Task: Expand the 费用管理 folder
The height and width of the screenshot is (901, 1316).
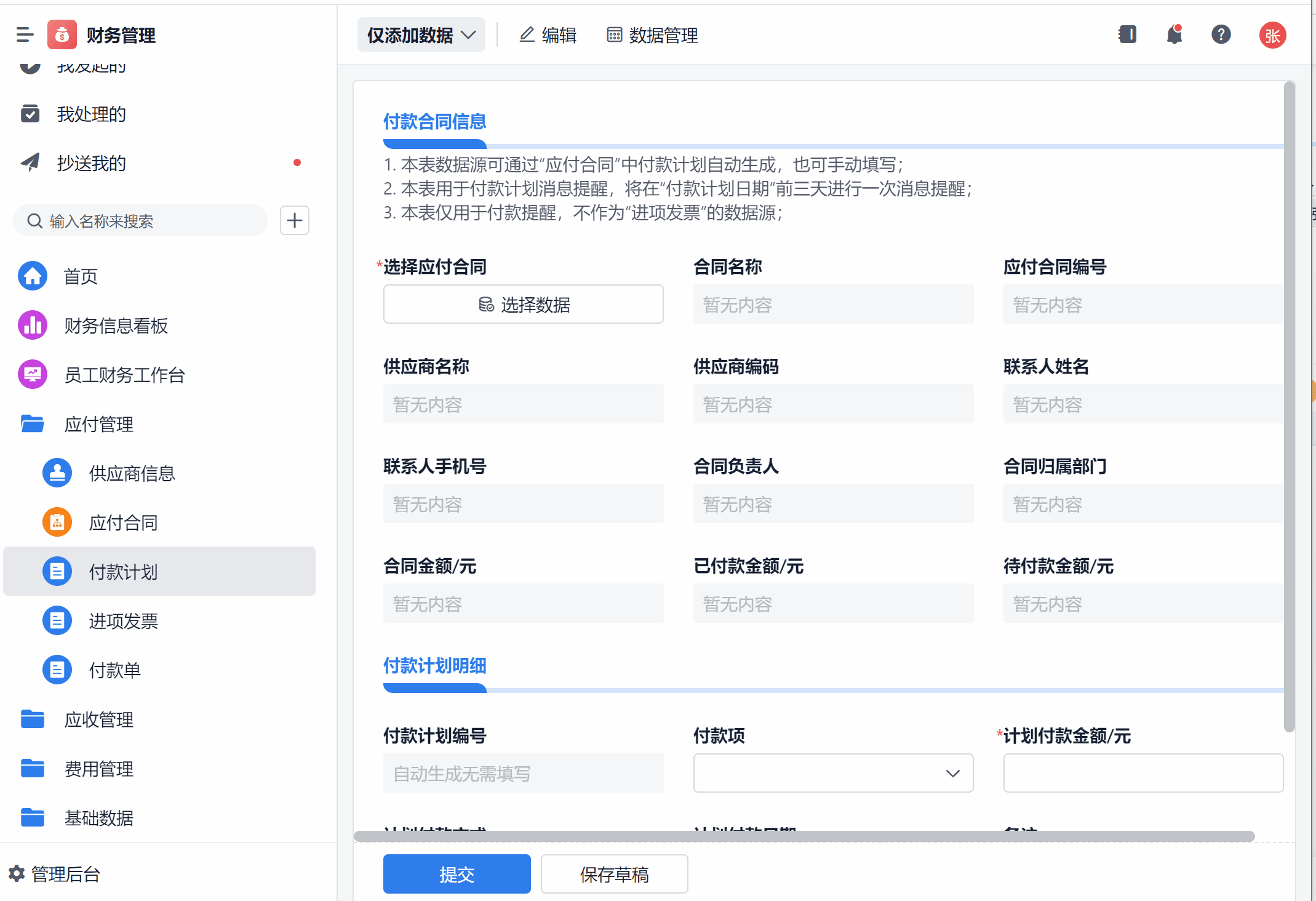Action: point(98,769)
